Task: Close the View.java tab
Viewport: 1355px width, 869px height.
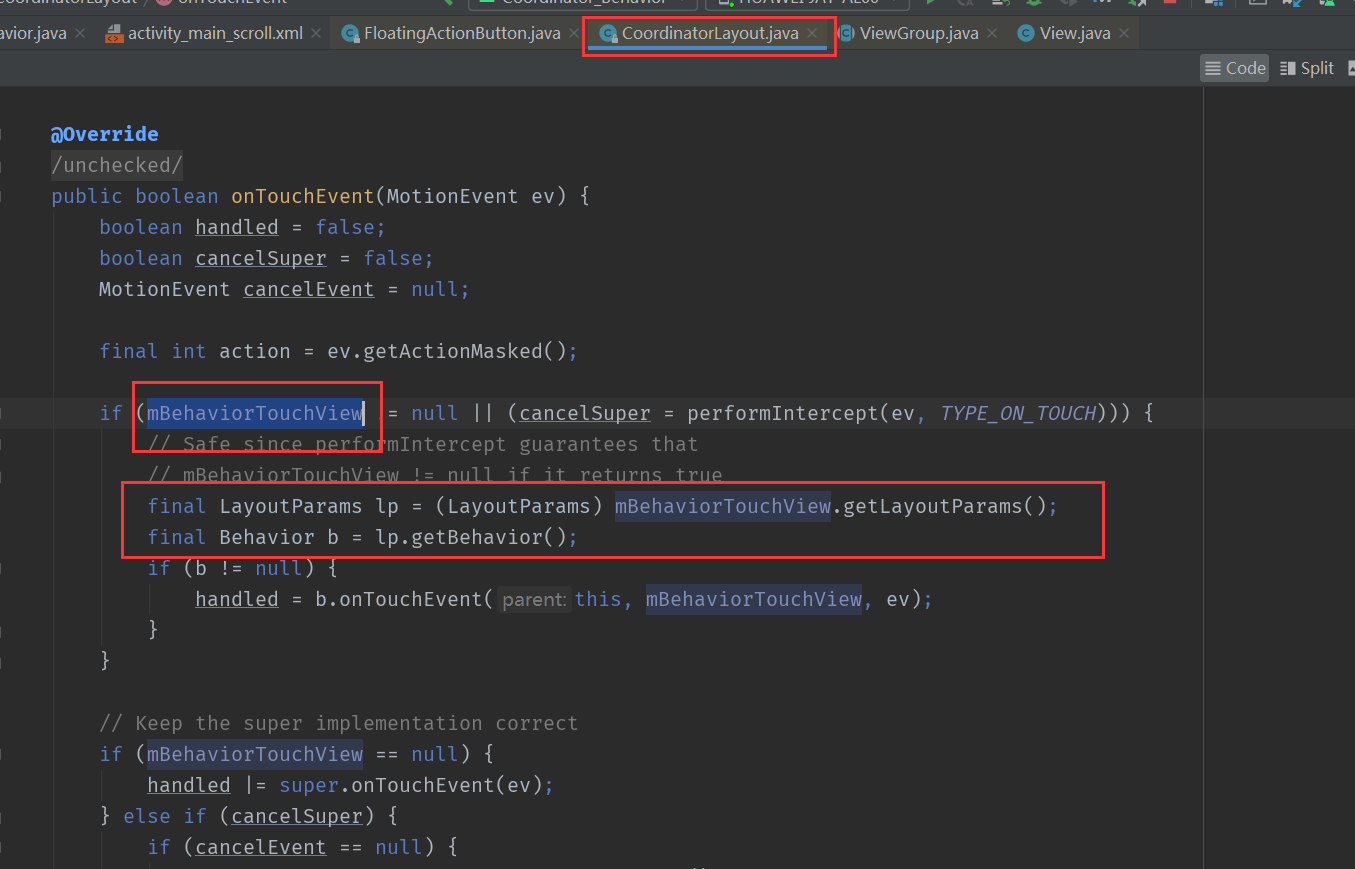Action: (1124, 33)
